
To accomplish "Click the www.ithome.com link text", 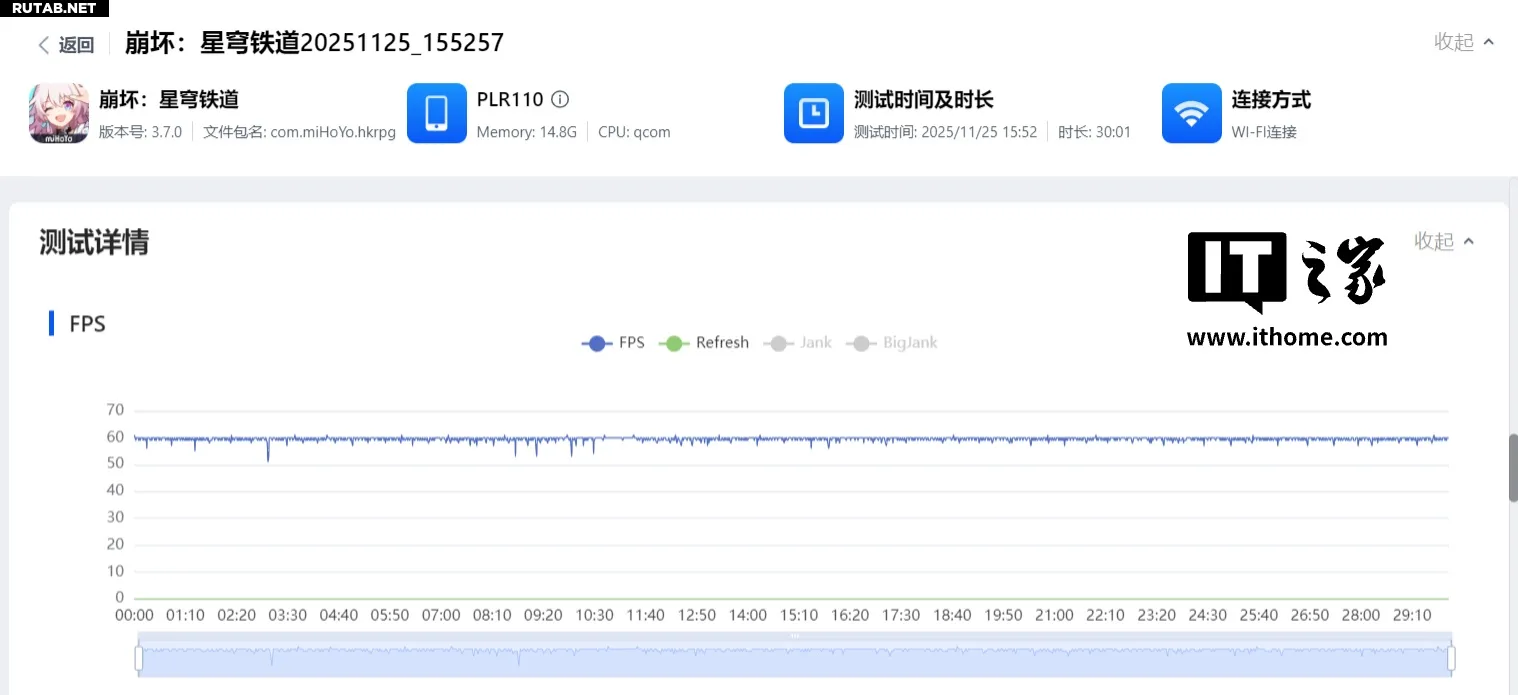I will pos(1287,338).
